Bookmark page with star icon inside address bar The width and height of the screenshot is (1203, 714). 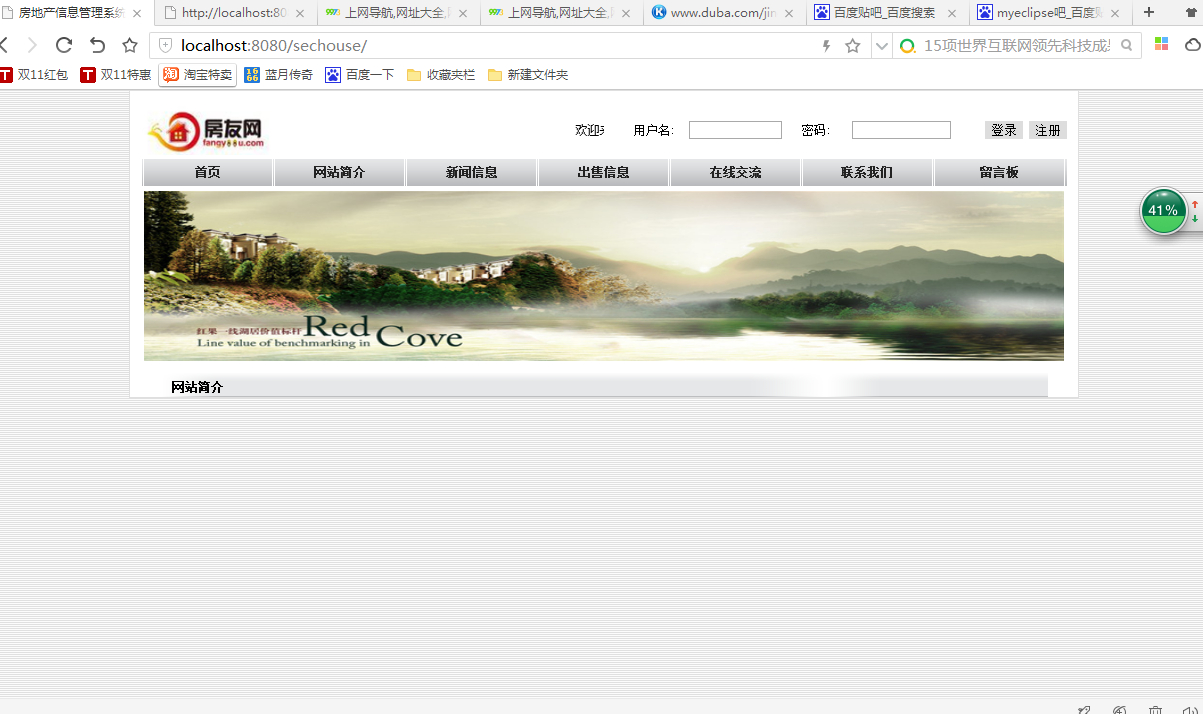point(852,46)
